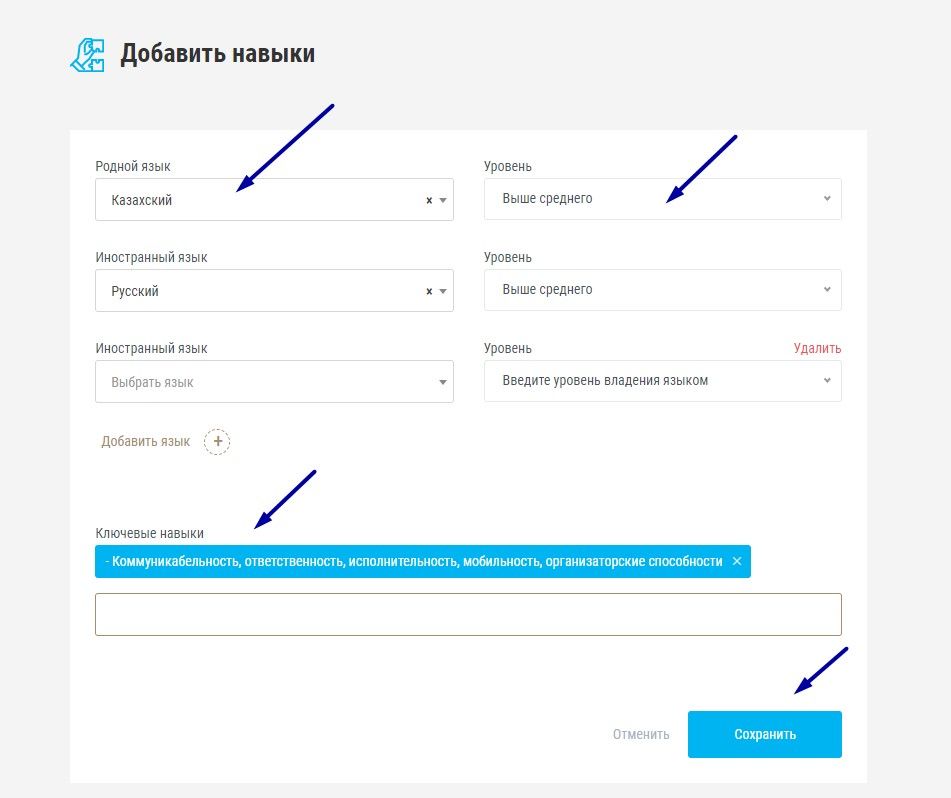Click the skills puzzle icon beside the title

(x=87, y=55)
